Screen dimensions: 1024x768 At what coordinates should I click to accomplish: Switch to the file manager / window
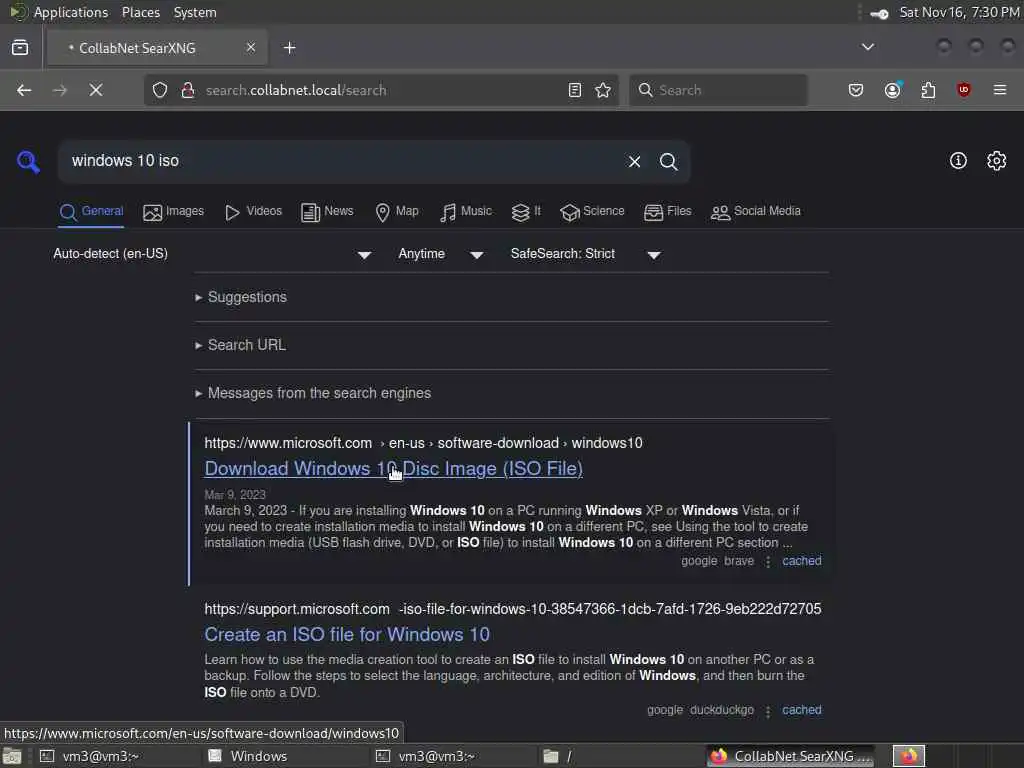pos(619,756)
